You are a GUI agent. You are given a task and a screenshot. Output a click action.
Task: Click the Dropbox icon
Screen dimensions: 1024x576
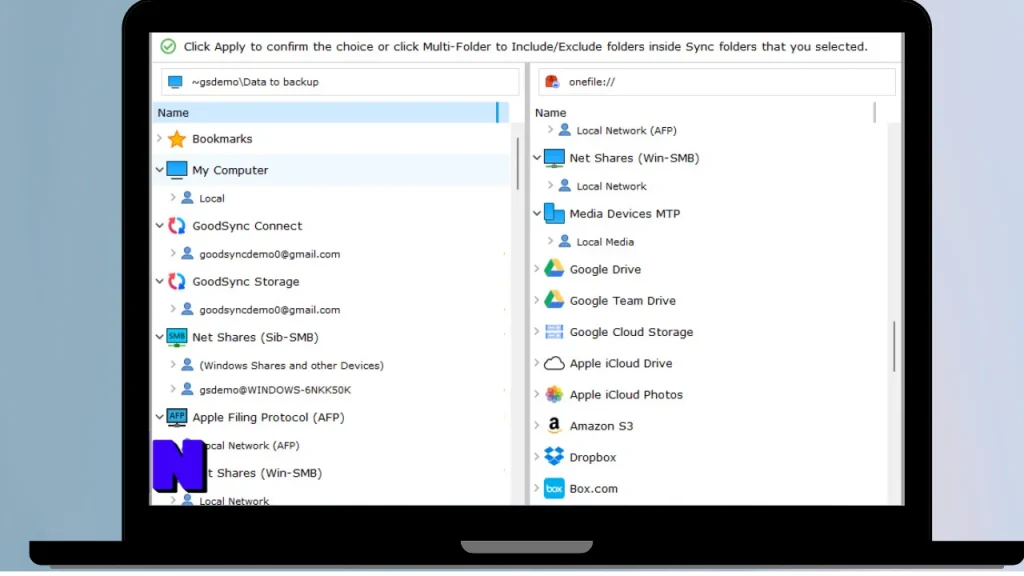point(554,456)
